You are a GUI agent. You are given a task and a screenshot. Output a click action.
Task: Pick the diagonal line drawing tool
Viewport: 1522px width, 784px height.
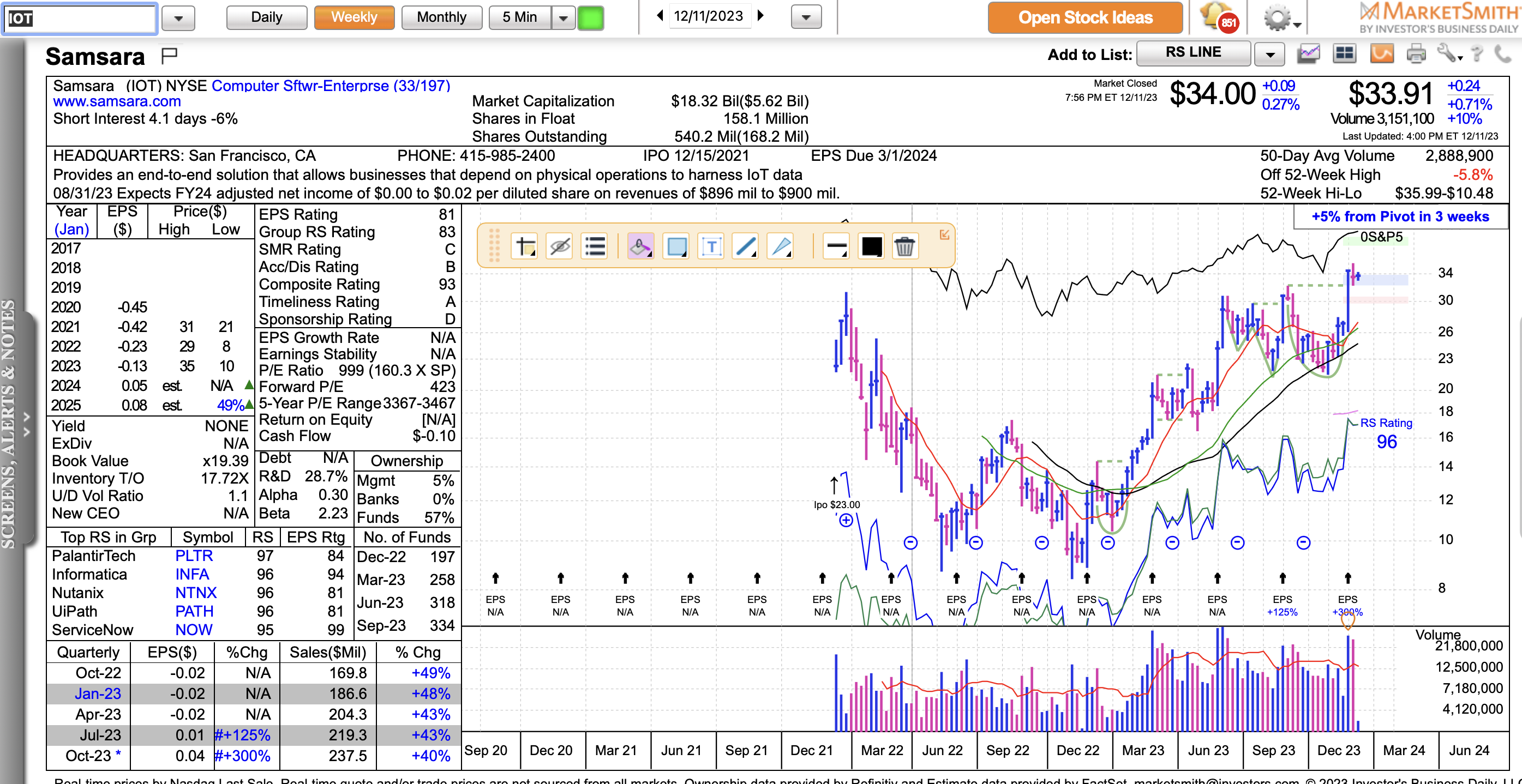(746, 246)
